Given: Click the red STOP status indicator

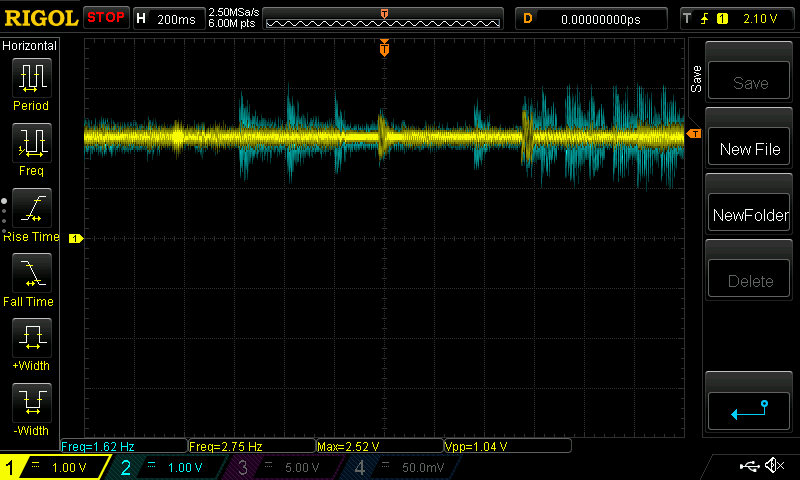Looking at the screenshot, I should (106, 17).
